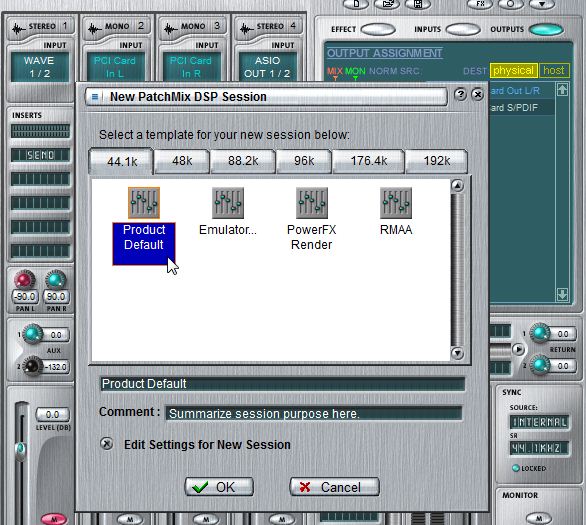Open strip 1 input WAVE 1/2 selector

pos(40,67)
